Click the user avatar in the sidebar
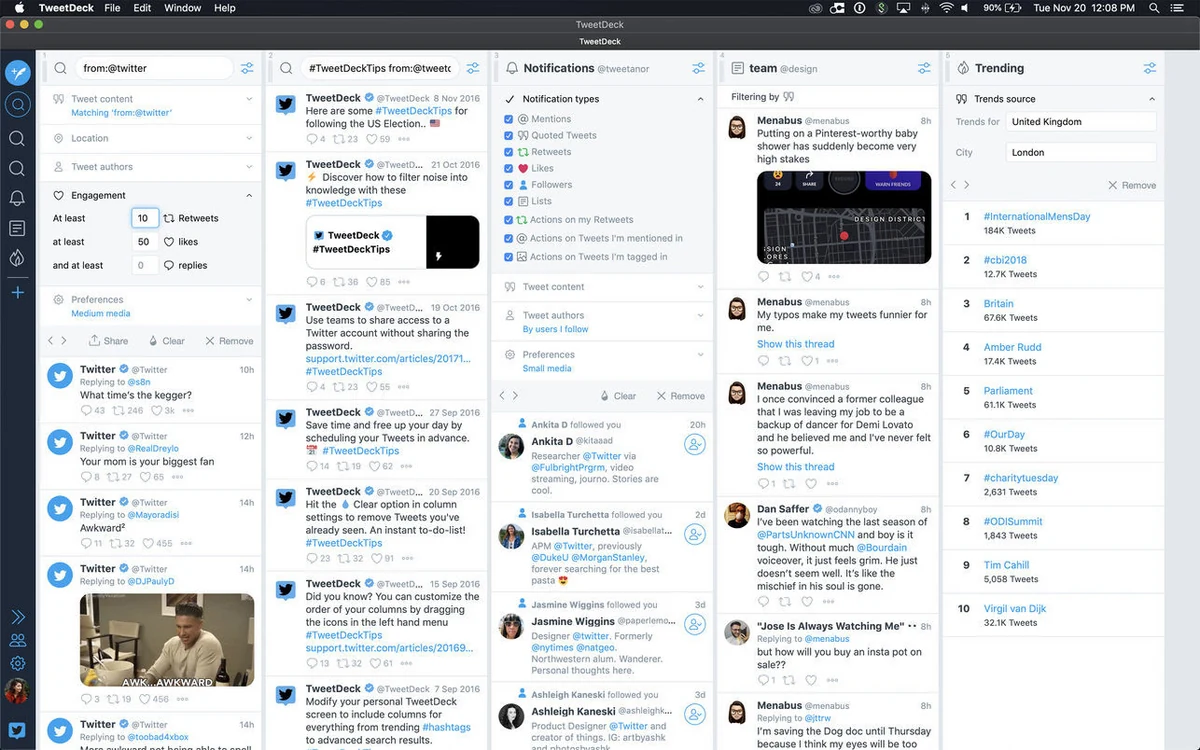This screenshot has height=750, width=1200. [x=17, y=690]
